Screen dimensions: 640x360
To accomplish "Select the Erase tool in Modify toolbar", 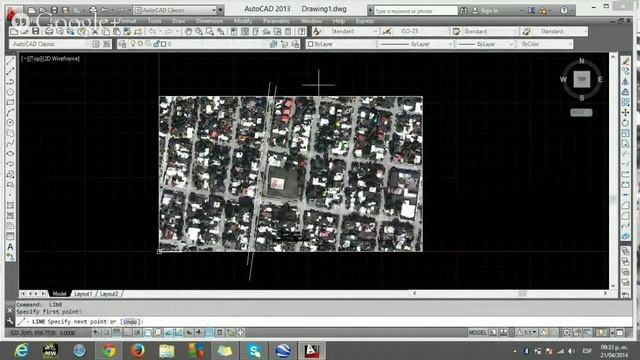I will click(x=625, y=62).
